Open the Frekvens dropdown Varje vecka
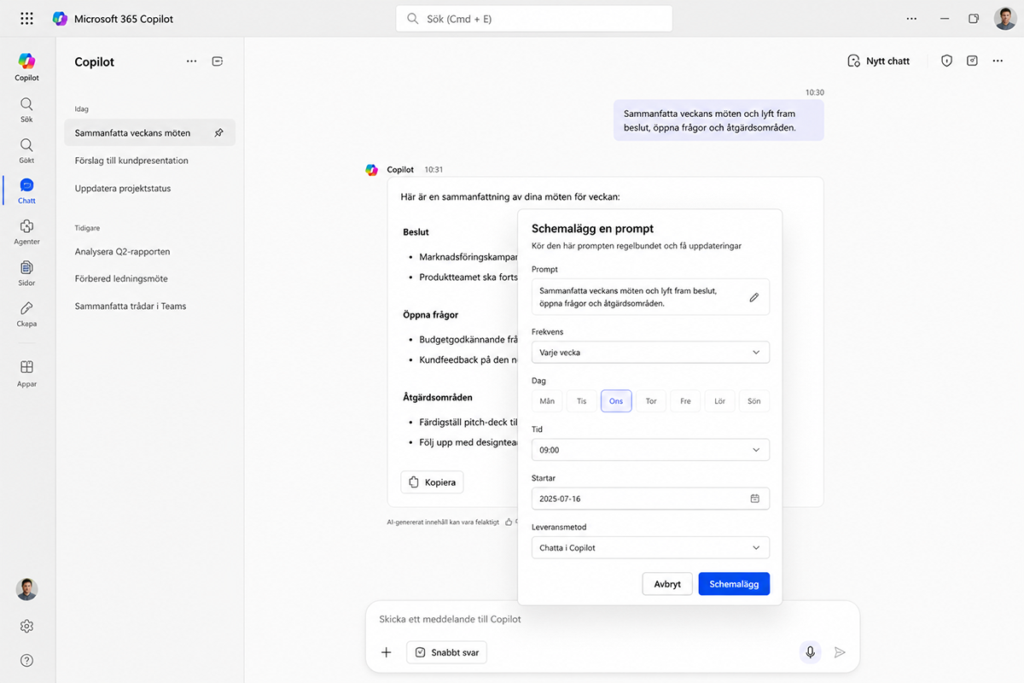 click(650, 352)
